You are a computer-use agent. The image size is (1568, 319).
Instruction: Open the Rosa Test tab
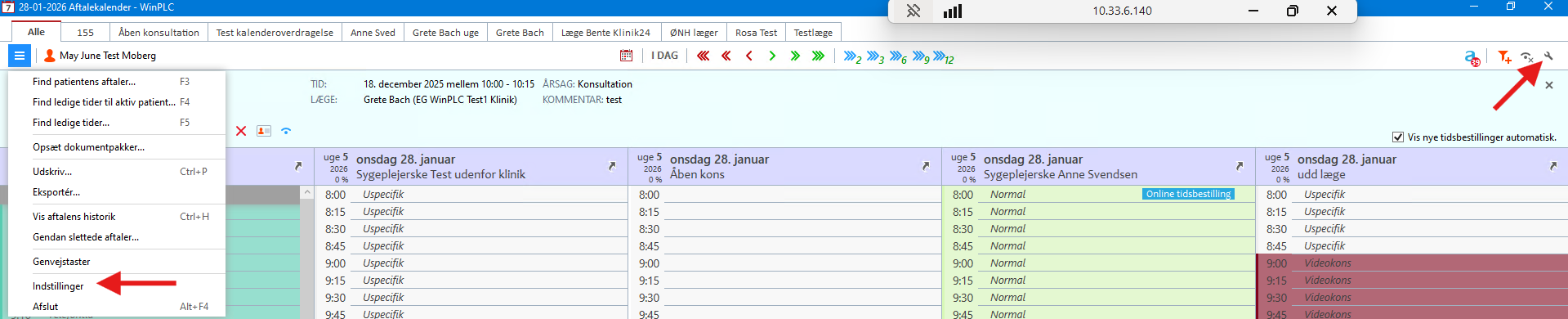coord(756,33)
